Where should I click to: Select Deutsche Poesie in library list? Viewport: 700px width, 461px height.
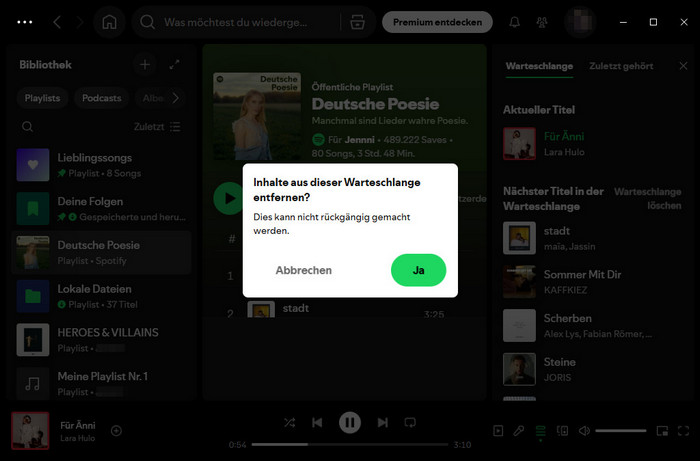(102, 253)
